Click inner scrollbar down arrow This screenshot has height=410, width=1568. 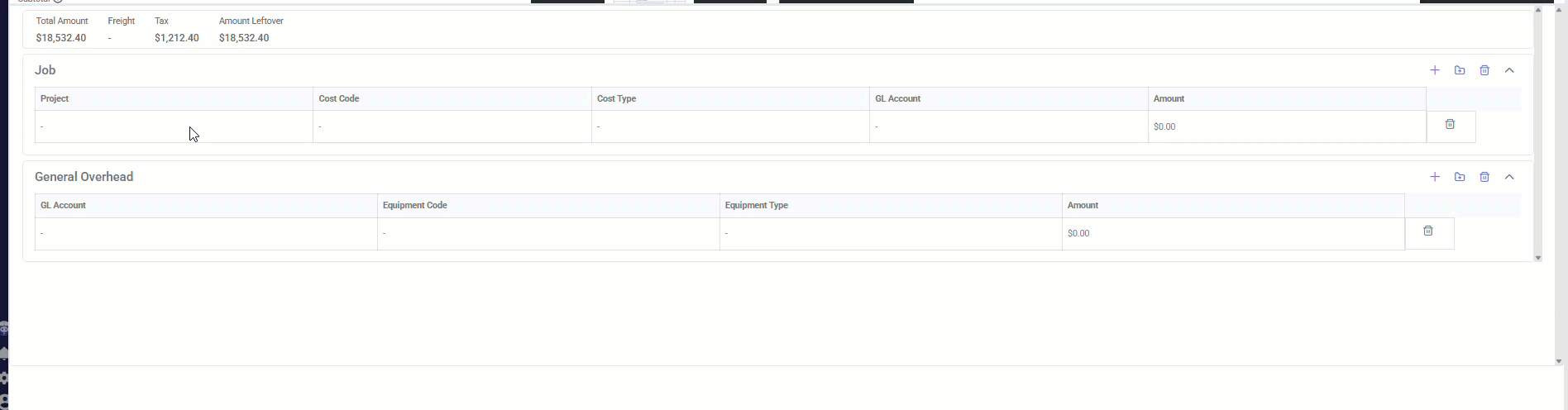click(1538, 258)
